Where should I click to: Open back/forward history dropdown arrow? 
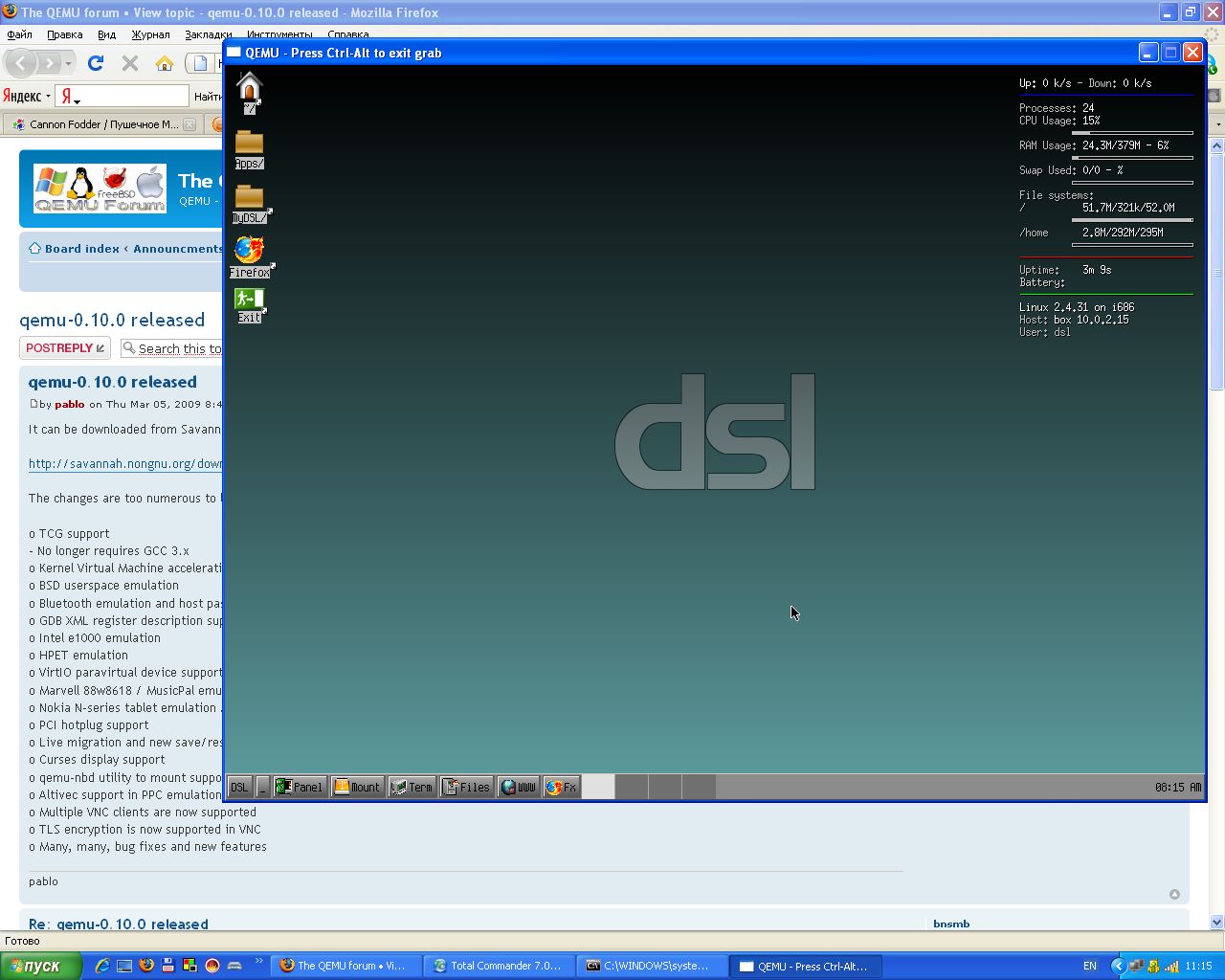coord(69,64)
